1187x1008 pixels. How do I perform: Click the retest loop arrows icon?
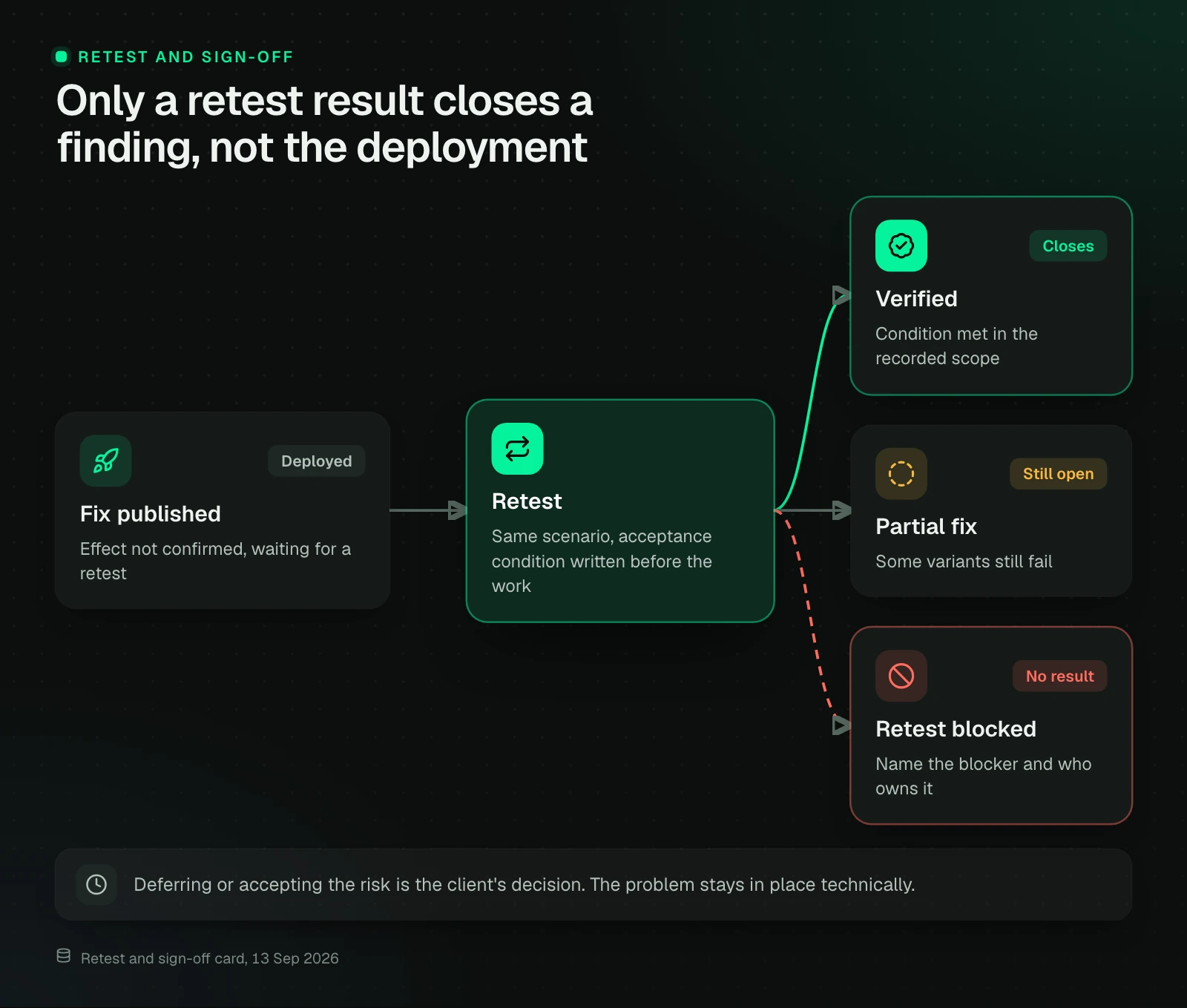(x=517, y=449)
